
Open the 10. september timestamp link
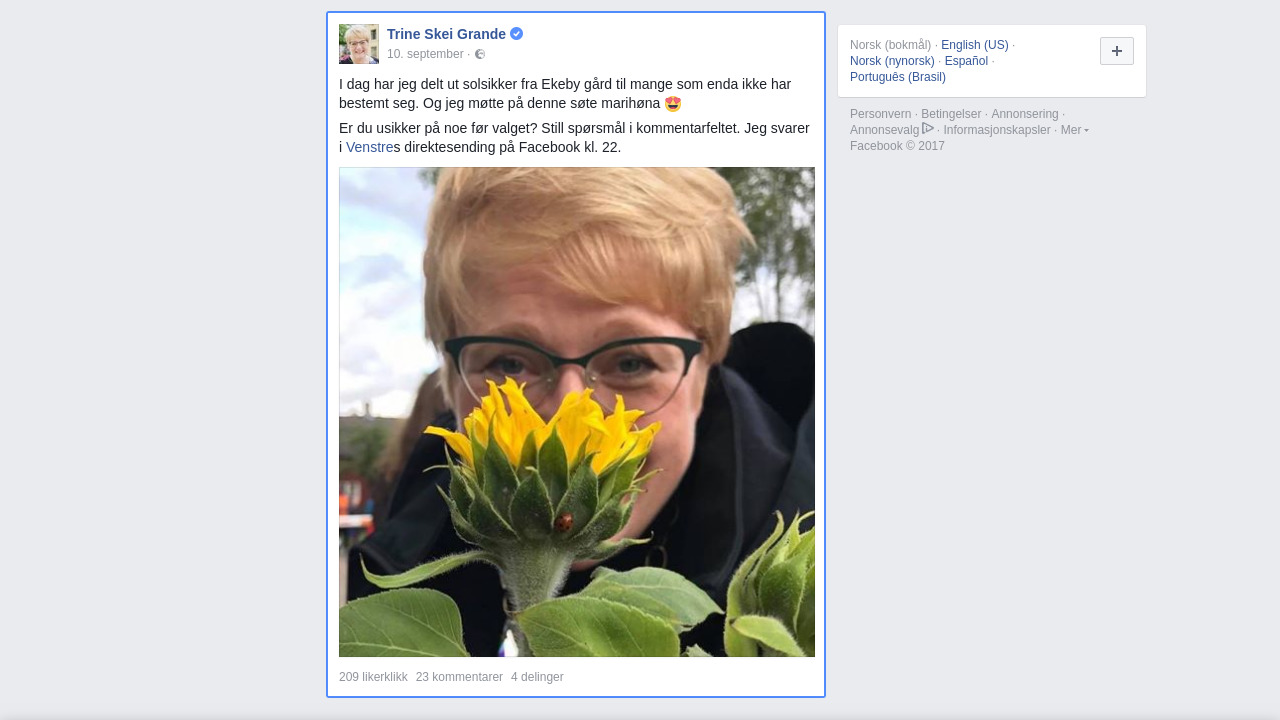coord(425,54)
